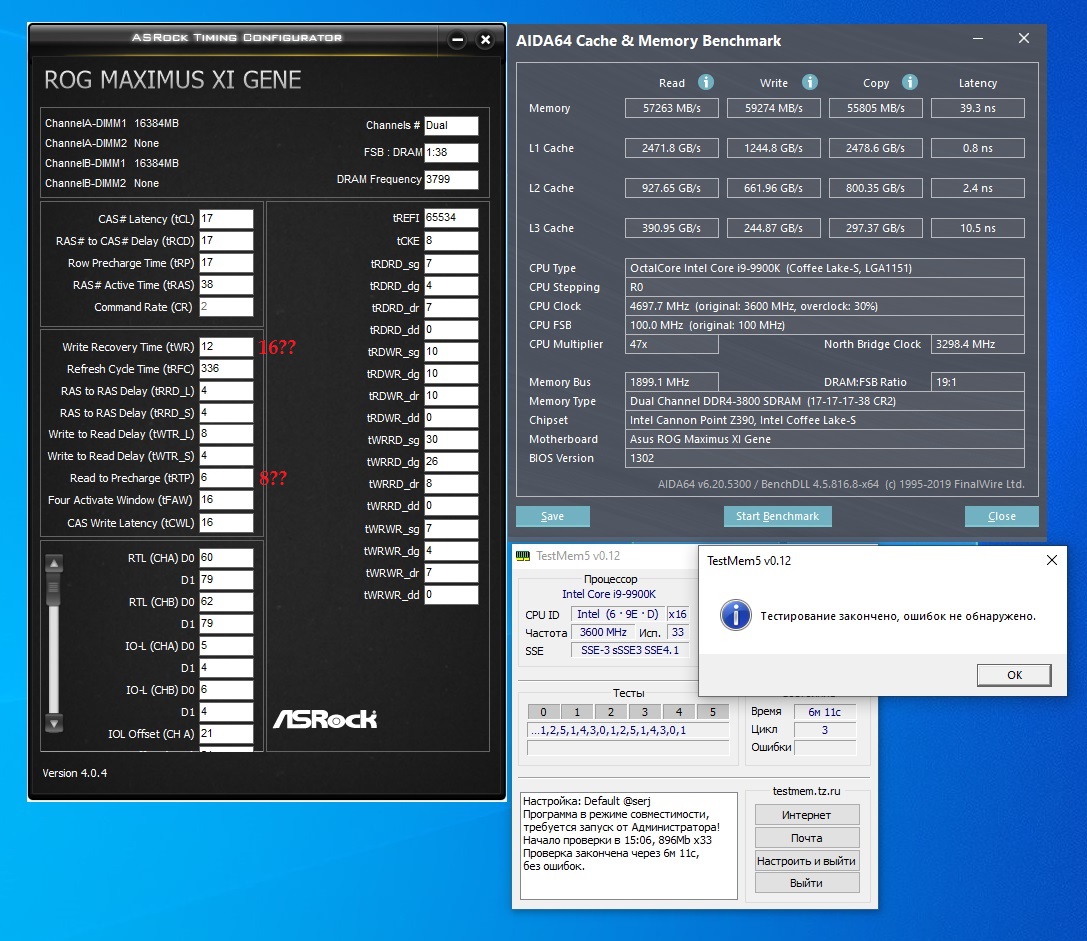Click the tWRRD_sg value field

(451, 440)
